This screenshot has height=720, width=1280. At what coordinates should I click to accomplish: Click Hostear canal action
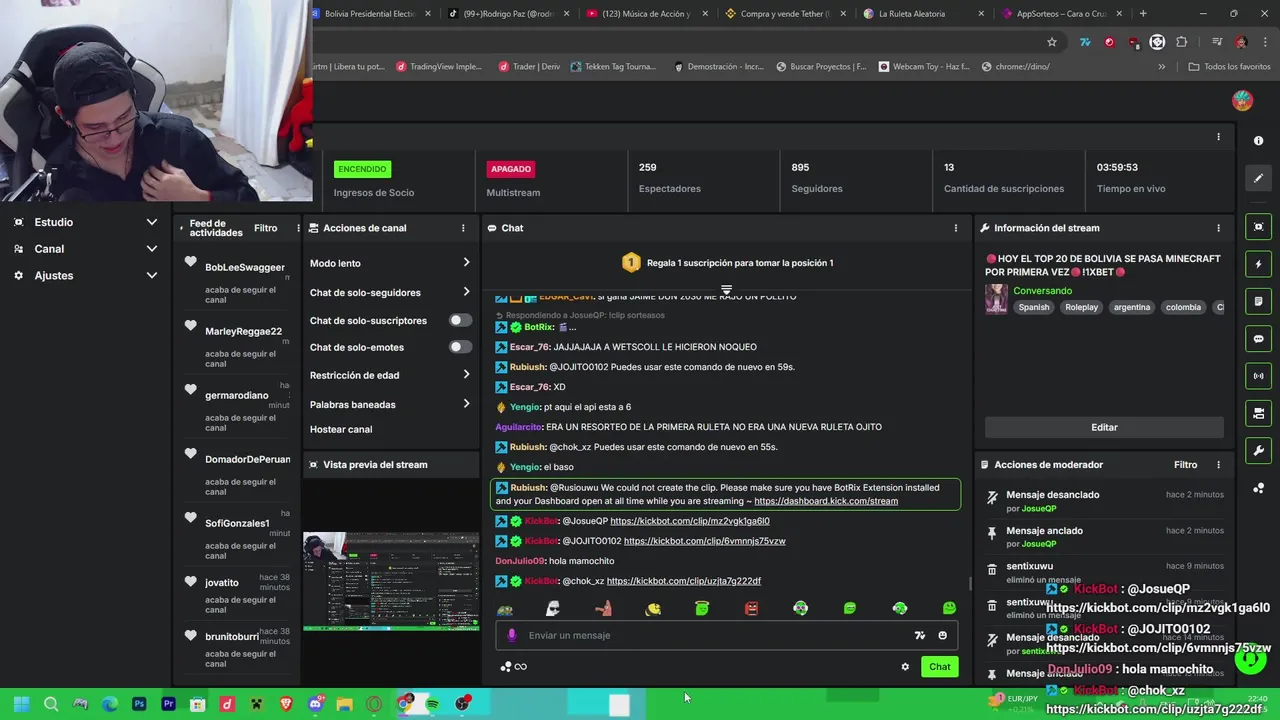[341, 429]
